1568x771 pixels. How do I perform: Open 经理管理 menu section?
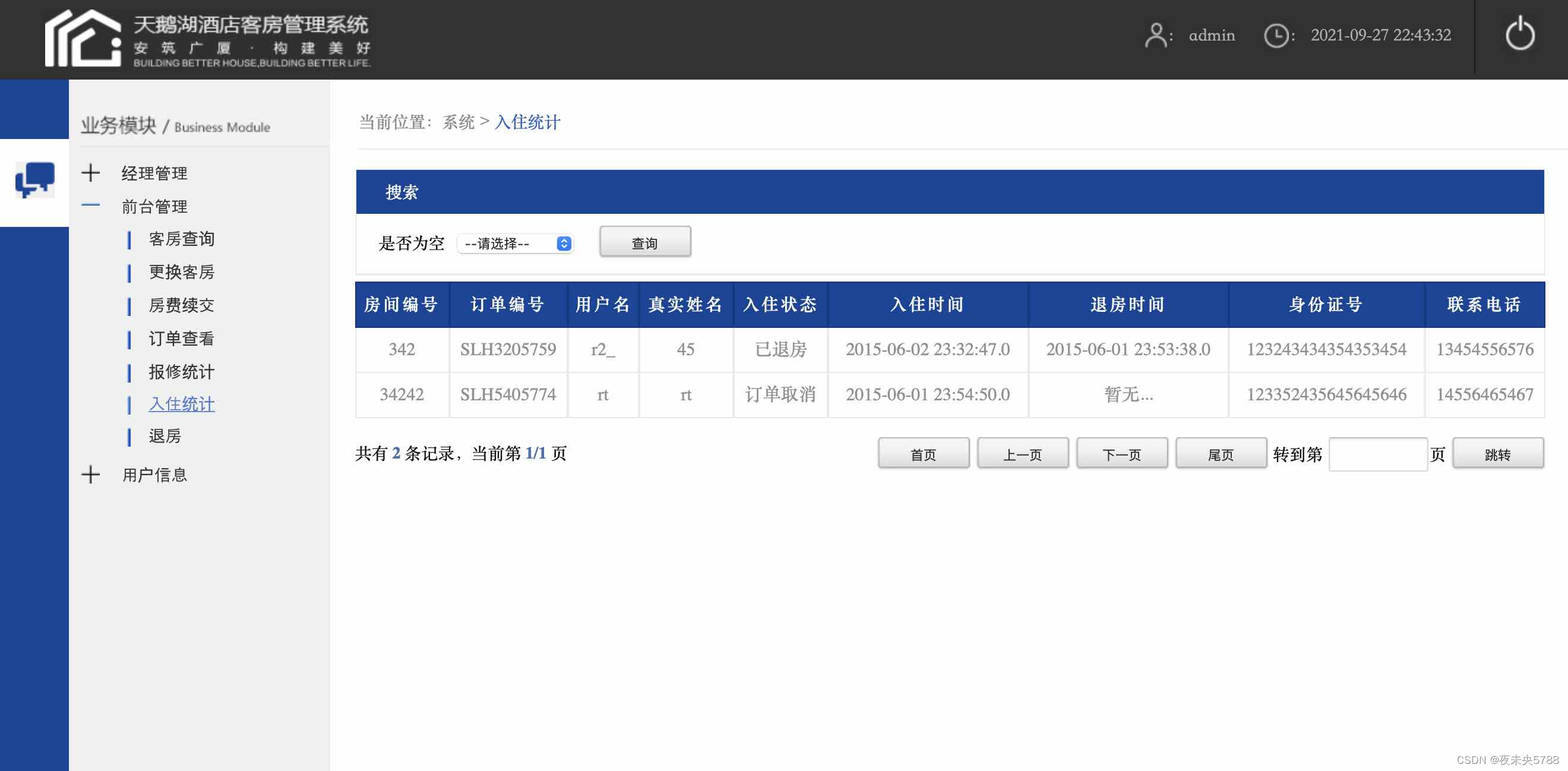(154, 173)
